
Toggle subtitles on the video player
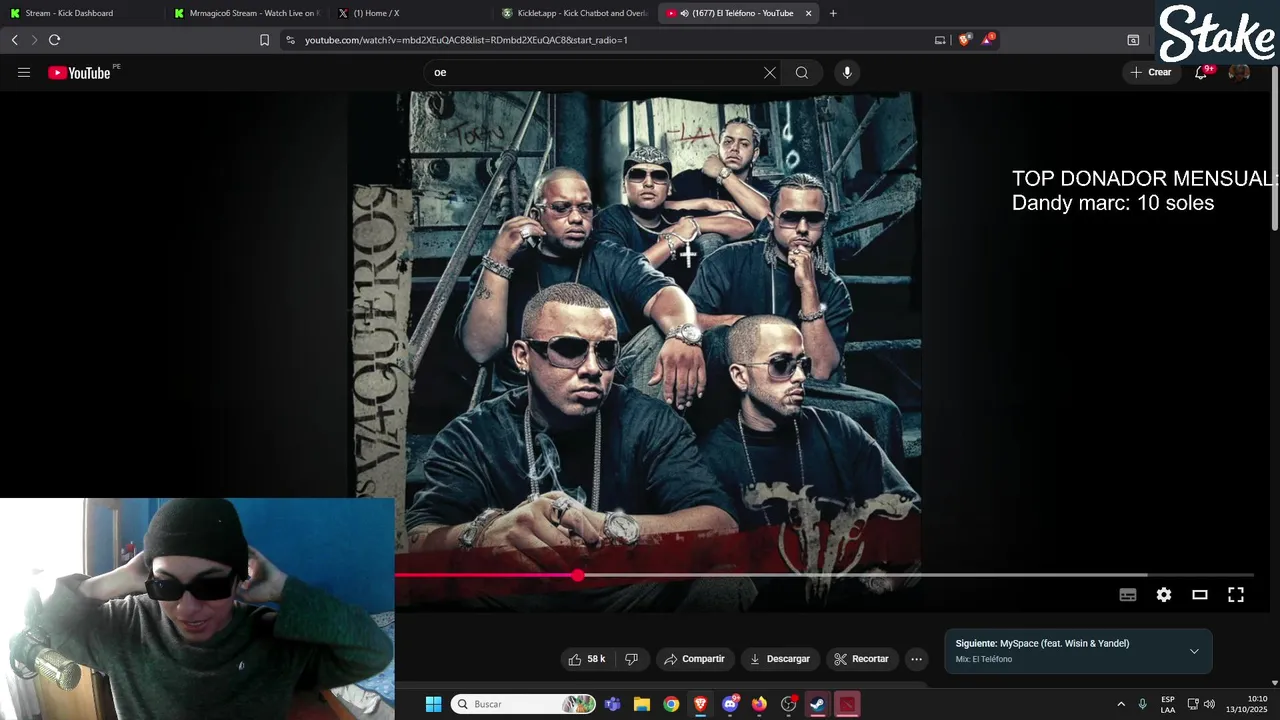click(x=1128, y=595)
